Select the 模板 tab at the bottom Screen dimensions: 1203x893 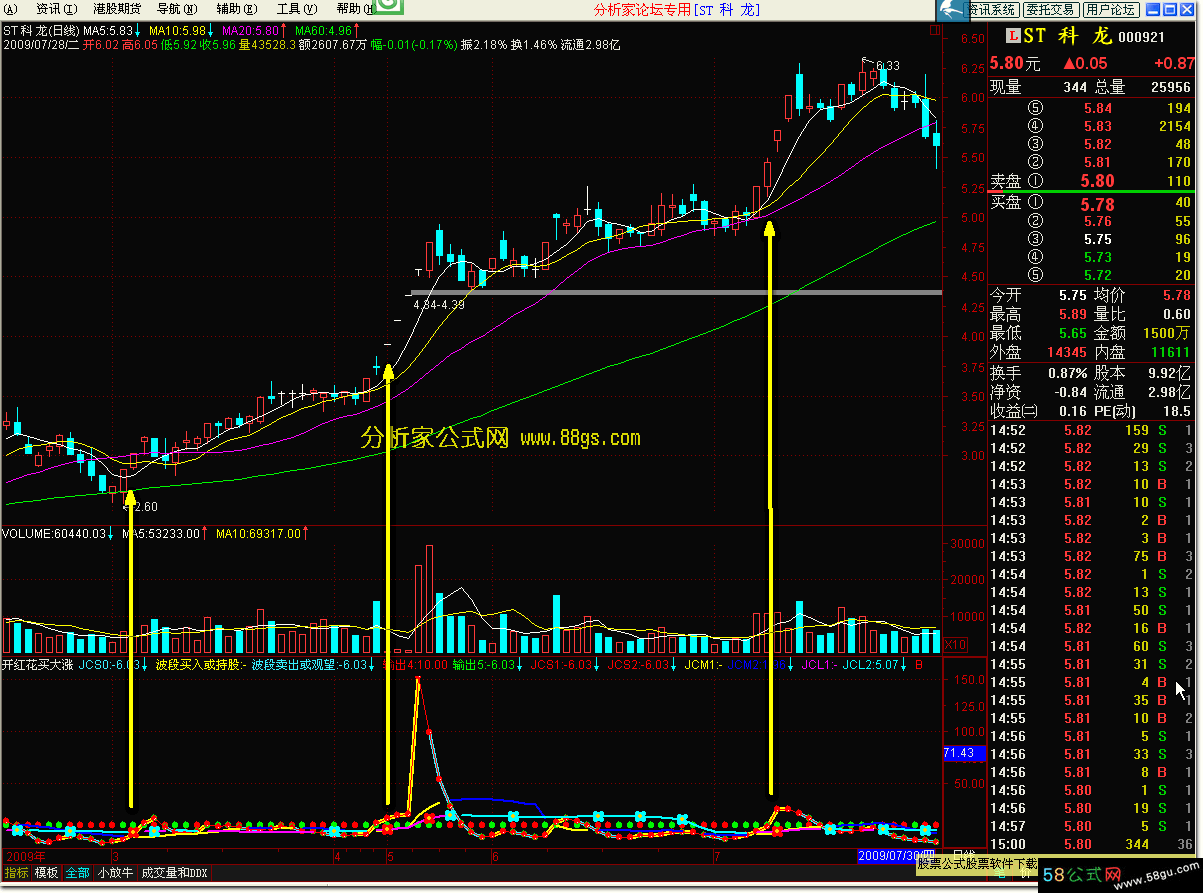47,873
